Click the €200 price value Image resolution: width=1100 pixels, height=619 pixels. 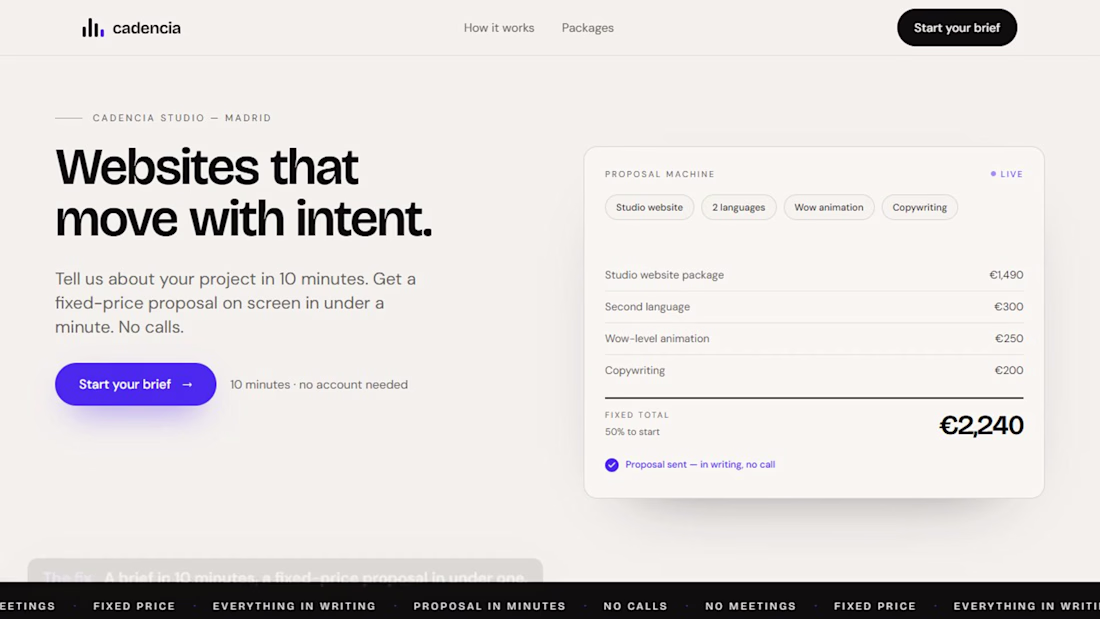1009,371
